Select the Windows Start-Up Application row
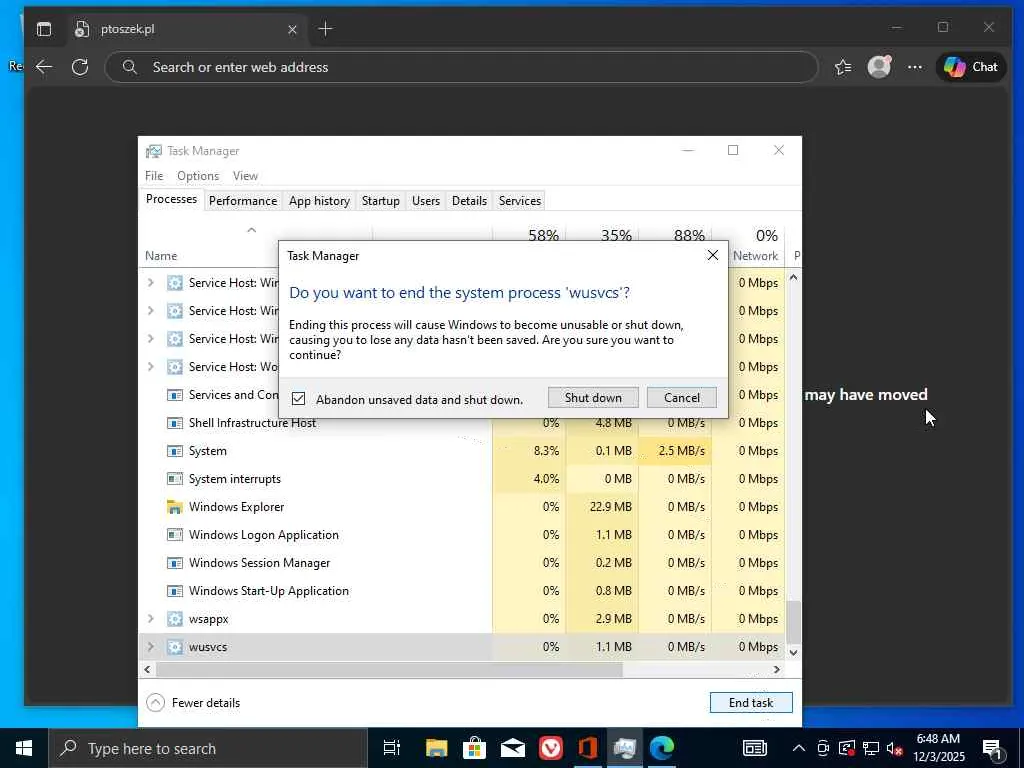The width and height of the screenshot is (1024, 768). point(462,591)
